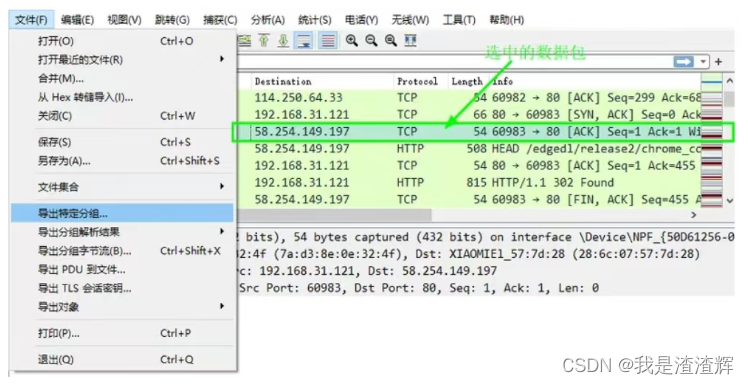
Task: Choose 另存为(A)... menu entry
Action: (x=123, y=161)
